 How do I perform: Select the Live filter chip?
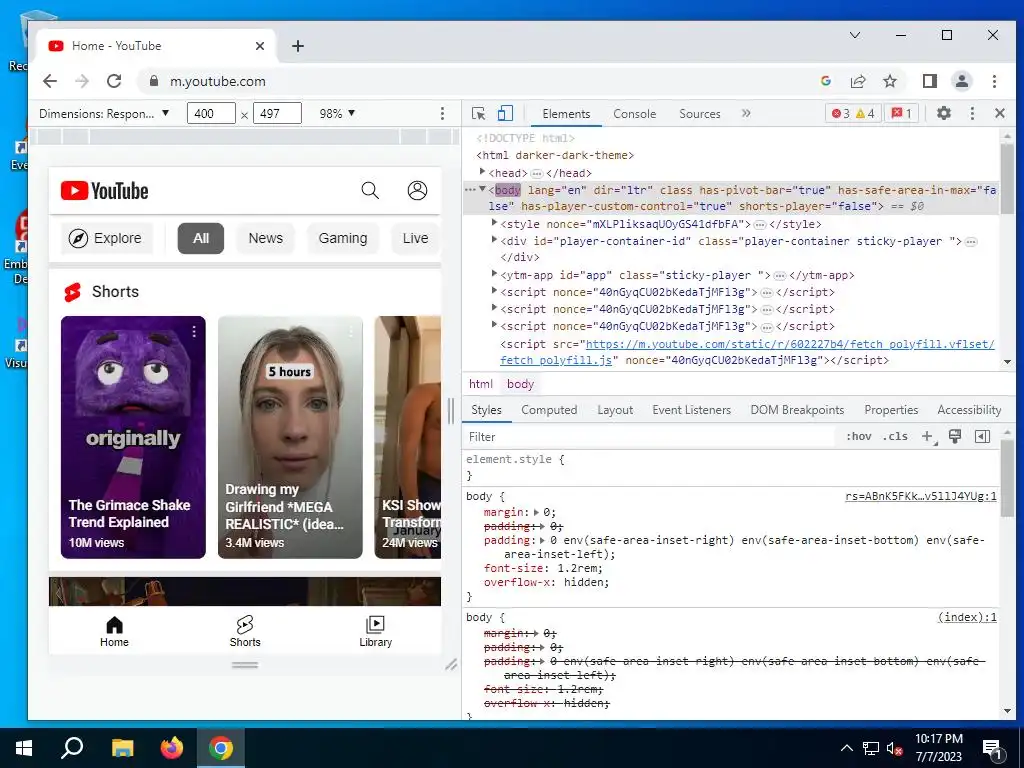(415, 238)
